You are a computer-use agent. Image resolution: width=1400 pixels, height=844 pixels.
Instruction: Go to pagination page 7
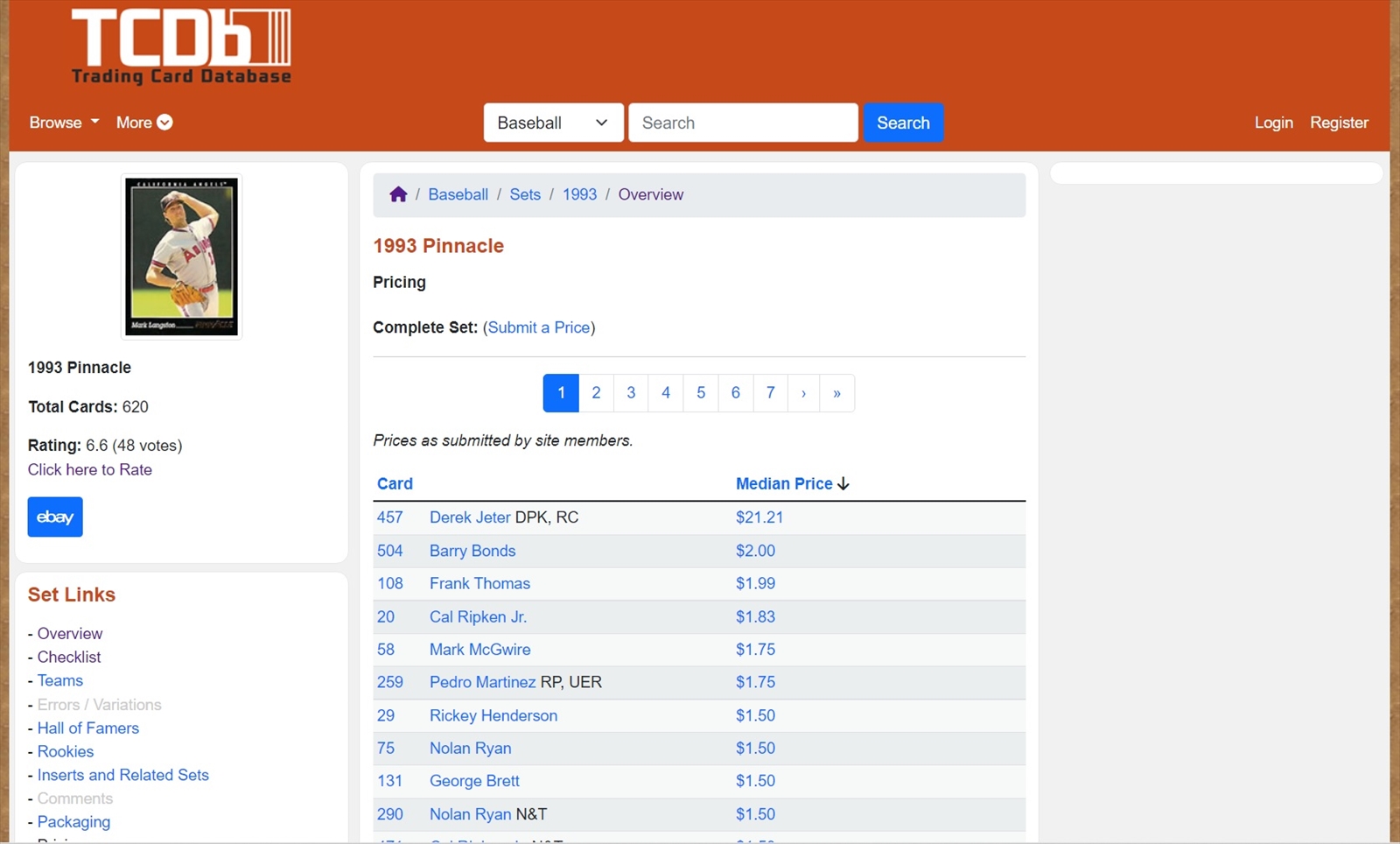tap(771, 393)
